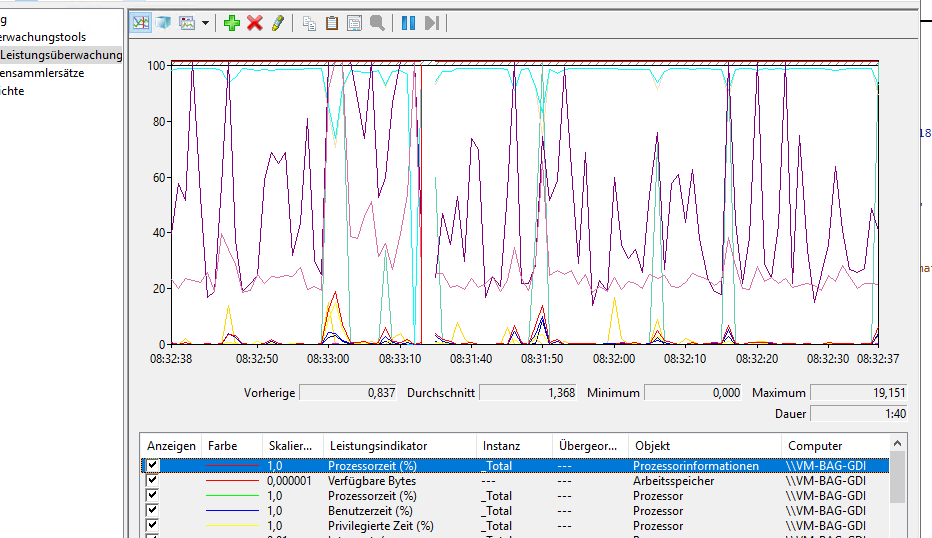Select the Privilegierte Zeit (%) counter name
The image size is (932, 538).
[380, 526]
